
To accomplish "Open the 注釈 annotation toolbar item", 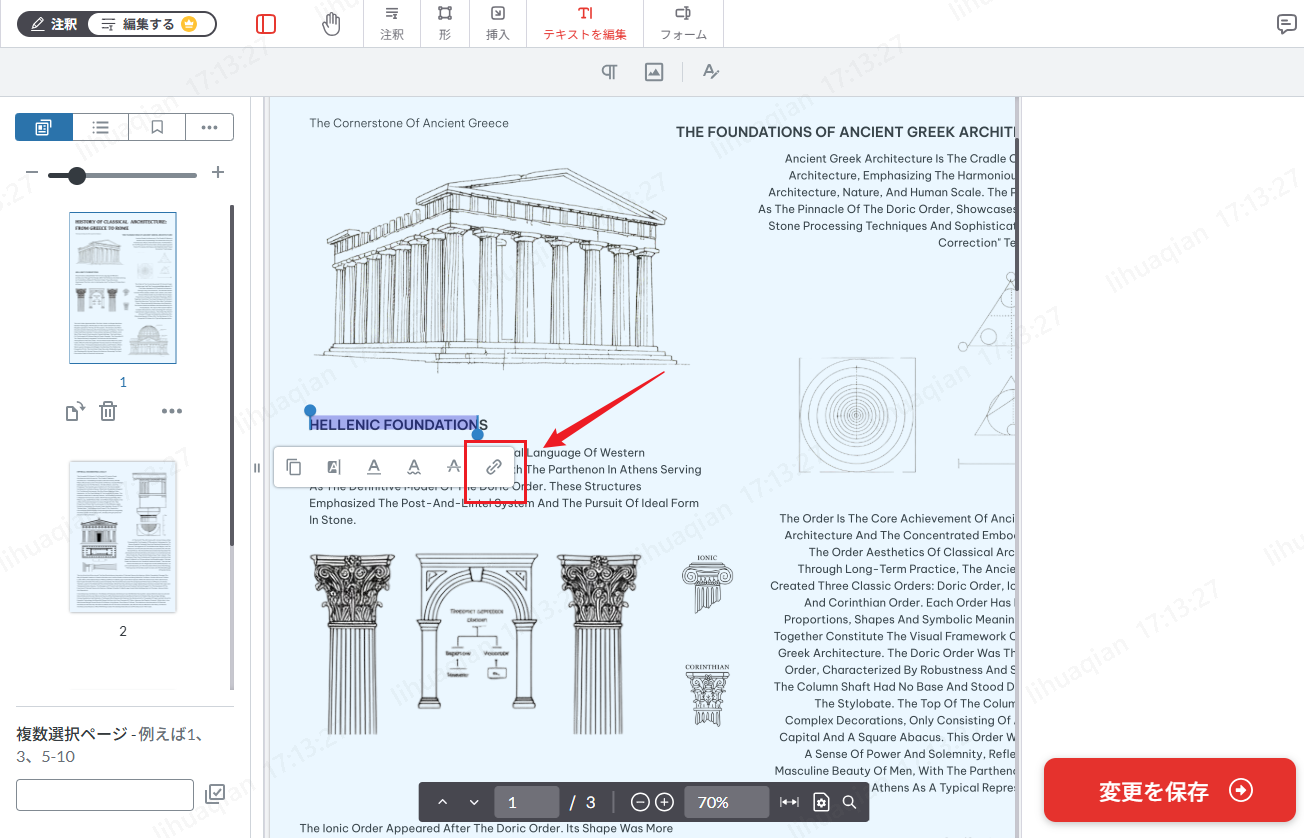I will [x=392, y=24].
